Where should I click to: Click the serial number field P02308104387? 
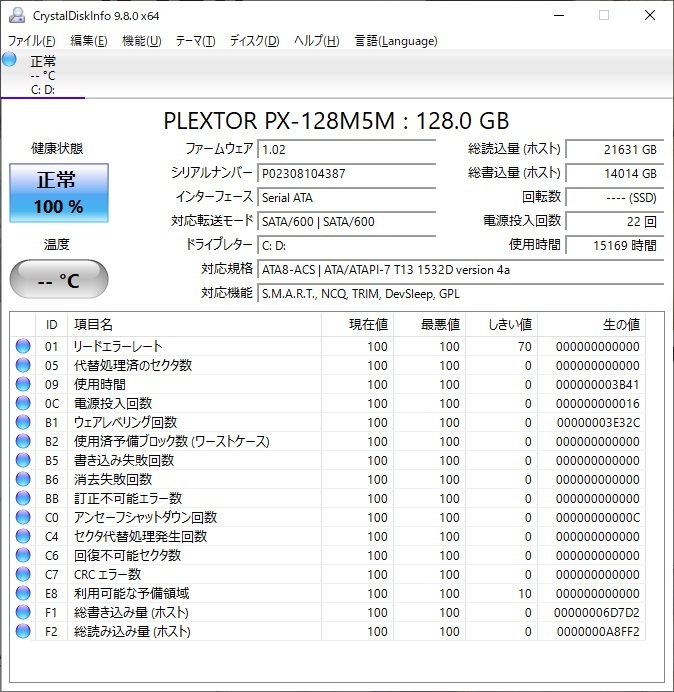pos(347,173)
